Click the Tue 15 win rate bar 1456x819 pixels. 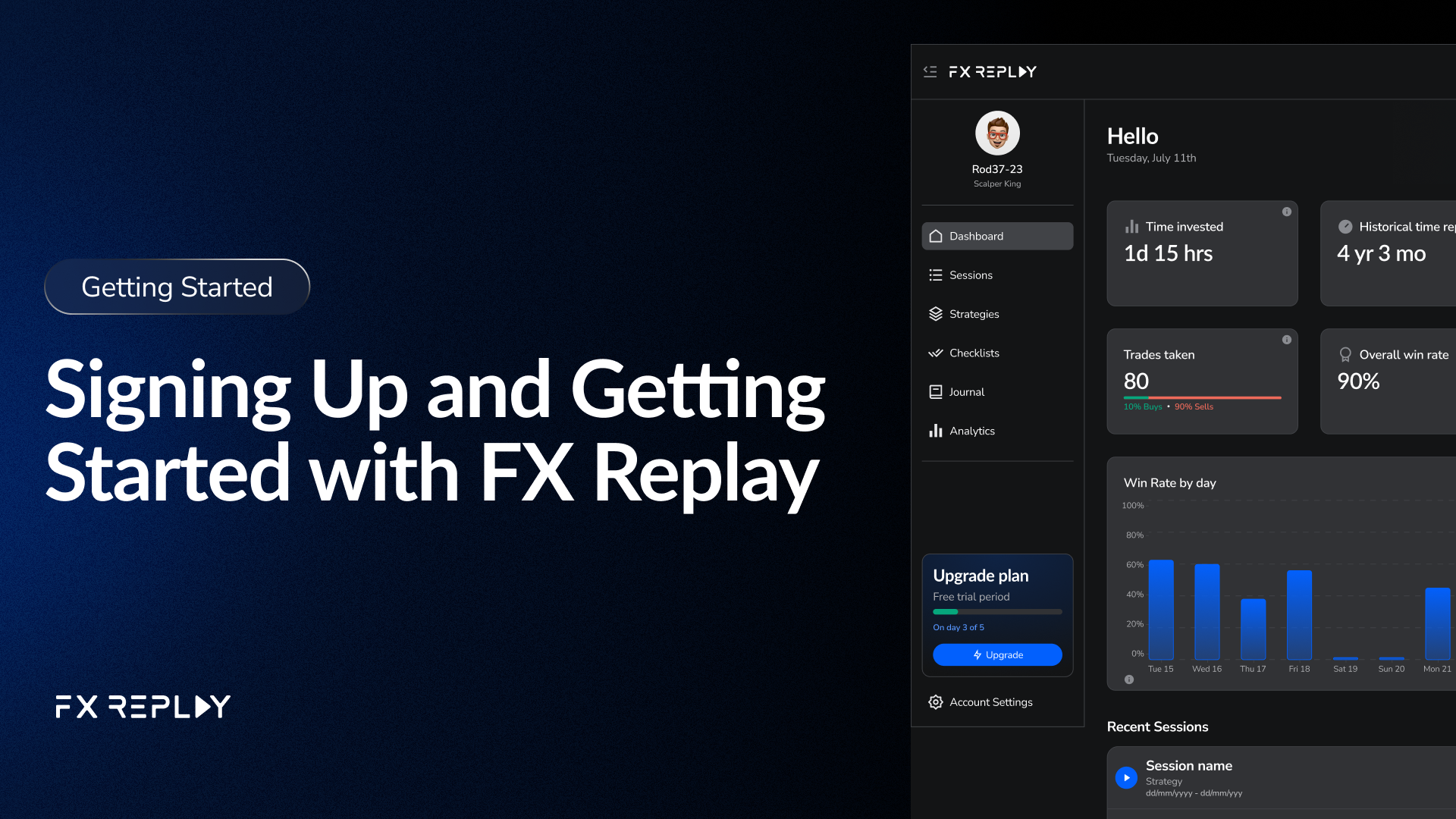[x=1161, y=610]
